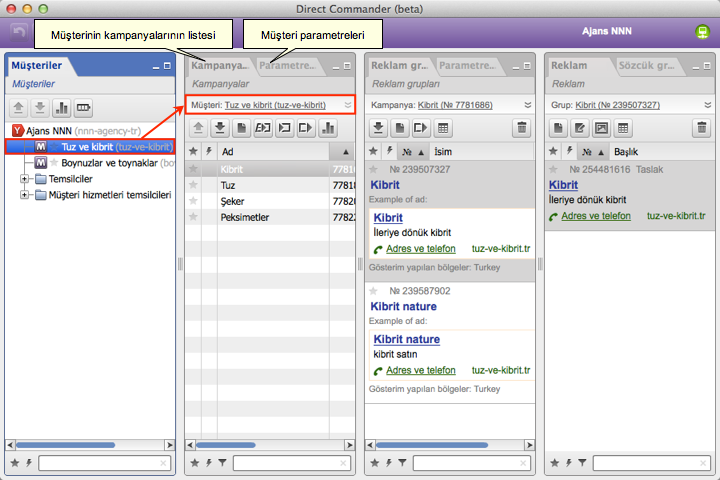The height and width of the screenshot is (480, 720).
Task: Open statistics chart in the Müşteriler toolbar
Action: pos(62,108)
